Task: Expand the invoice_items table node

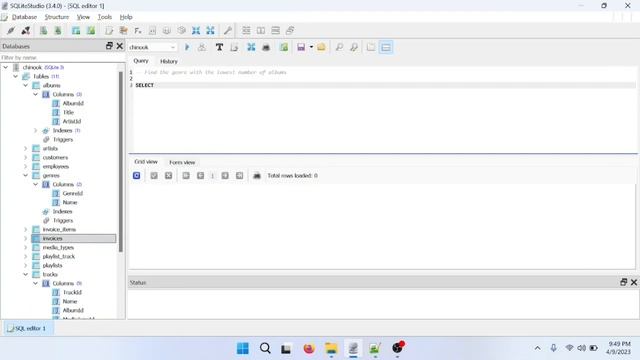Action: [x=25, y=229]
